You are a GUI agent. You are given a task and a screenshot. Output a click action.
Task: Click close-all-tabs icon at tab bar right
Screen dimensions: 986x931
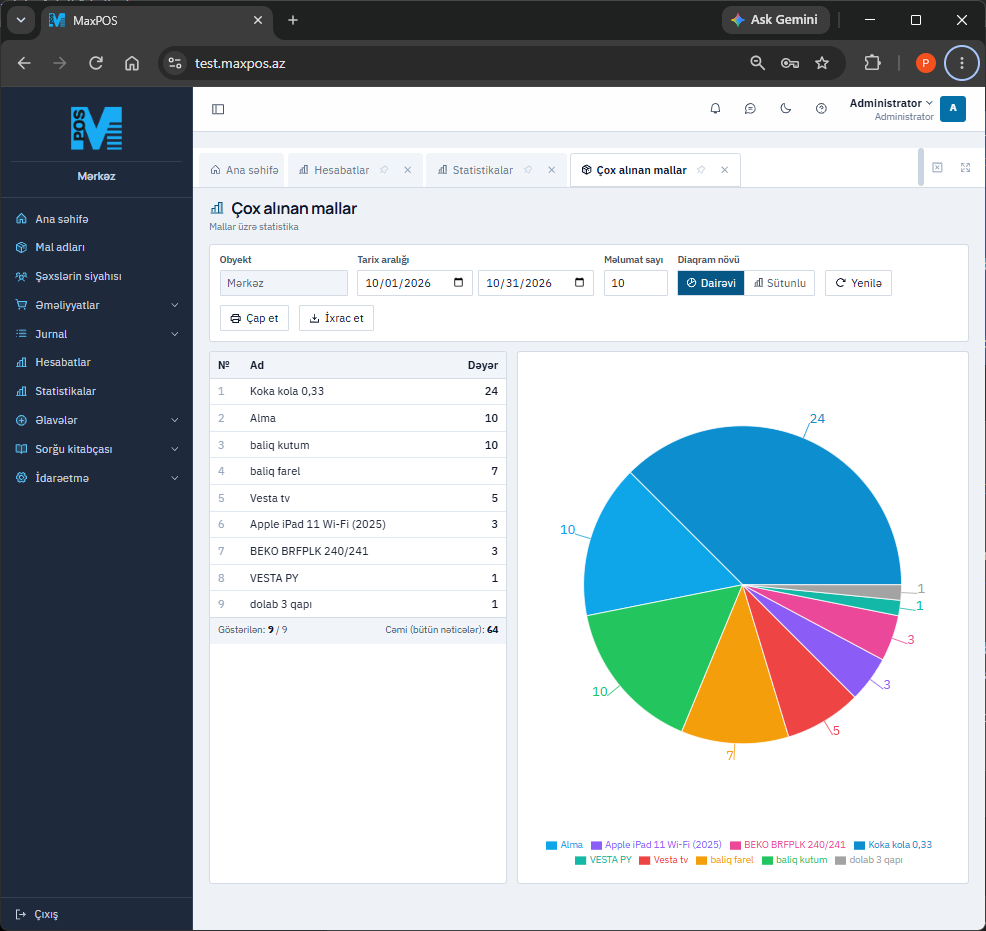[x=937, y=167]
